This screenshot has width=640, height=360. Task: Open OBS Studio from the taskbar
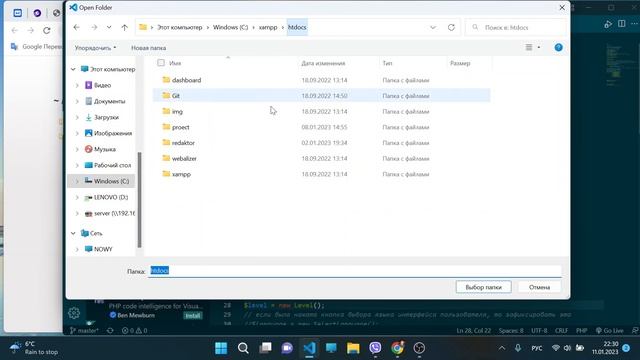point(419,348)
